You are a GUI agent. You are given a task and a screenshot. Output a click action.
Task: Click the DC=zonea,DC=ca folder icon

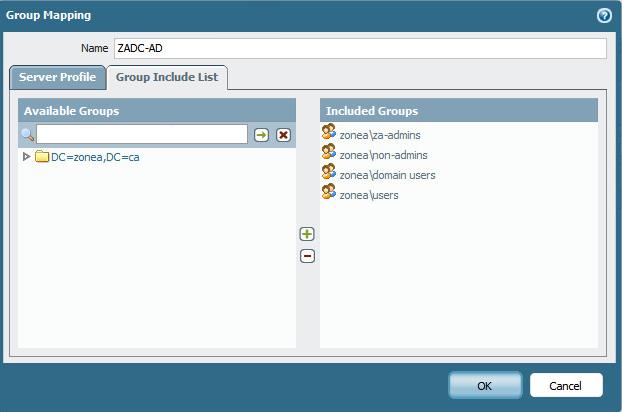pyautogui.click(x=42, y=157)
